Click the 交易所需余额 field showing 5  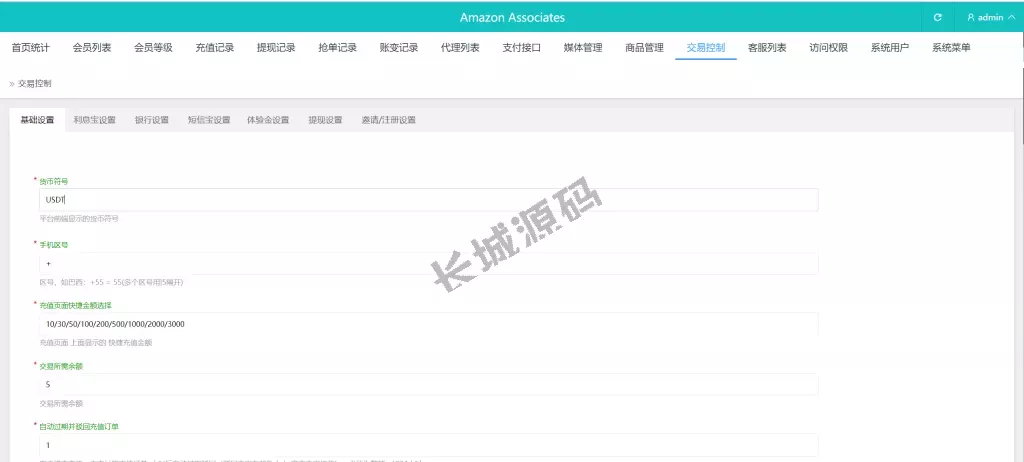428,384
